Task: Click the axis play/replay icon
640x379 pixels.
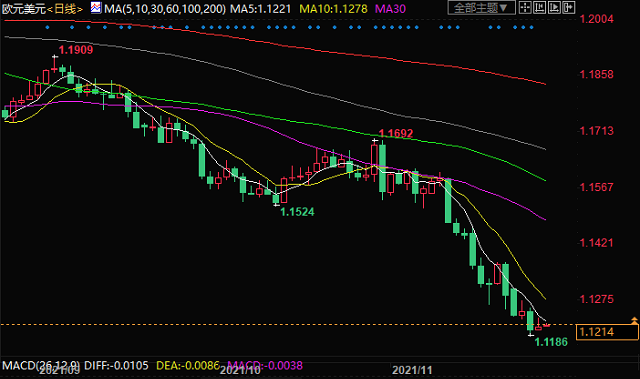Action: pyautogui.click(x=554, y=7)
